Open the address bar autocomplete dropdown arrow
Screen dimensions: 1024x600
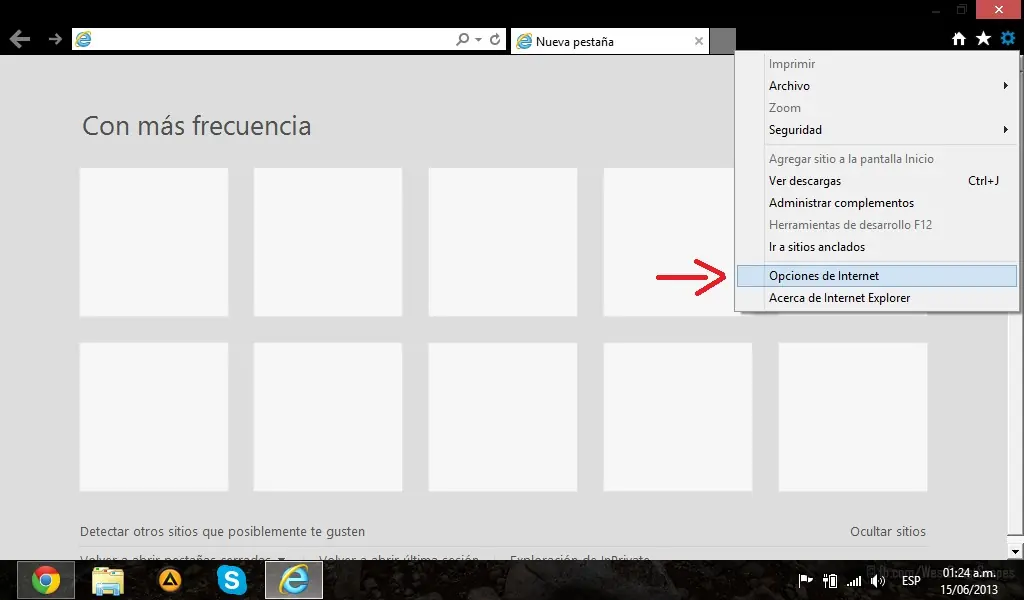[x=479, y=40]
